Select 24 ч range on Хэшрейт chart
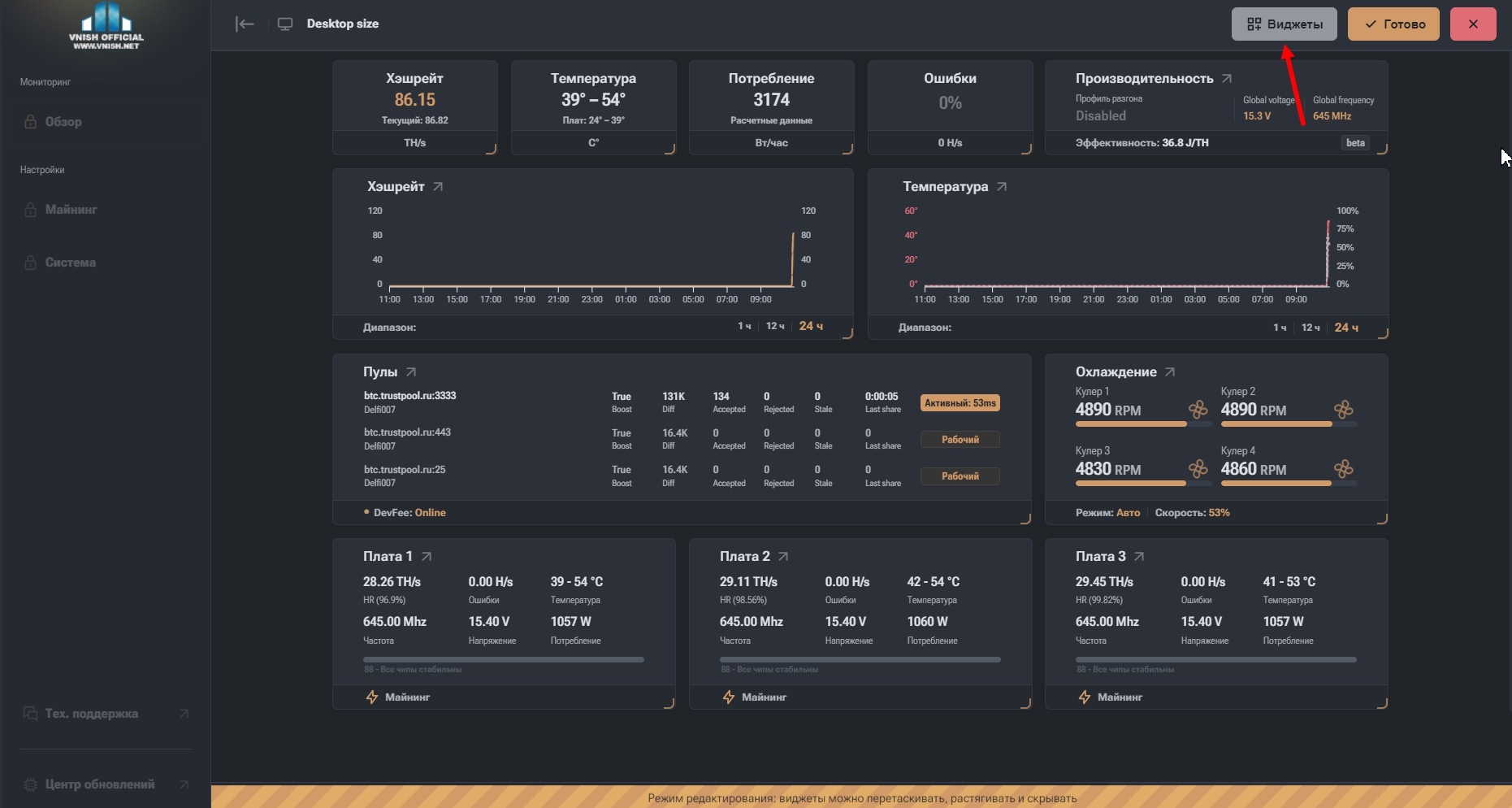1512x808 pixels. point(811,326)
